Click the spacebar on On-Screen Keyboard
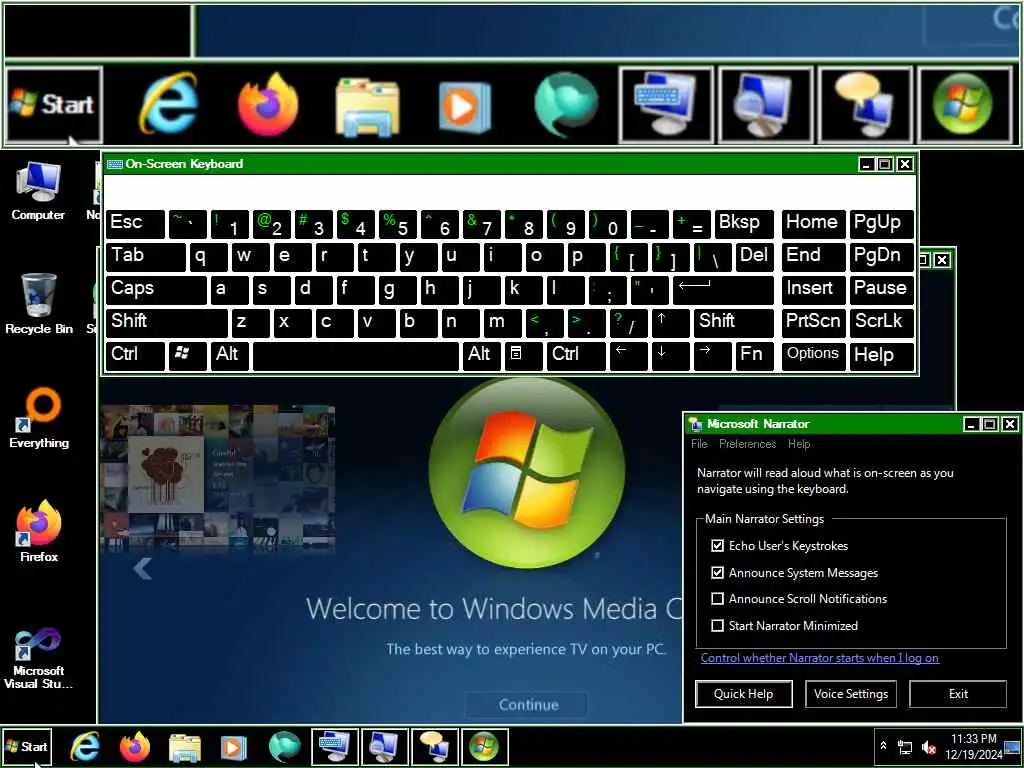The image size is (1024, 768). (x=356, y=356)
